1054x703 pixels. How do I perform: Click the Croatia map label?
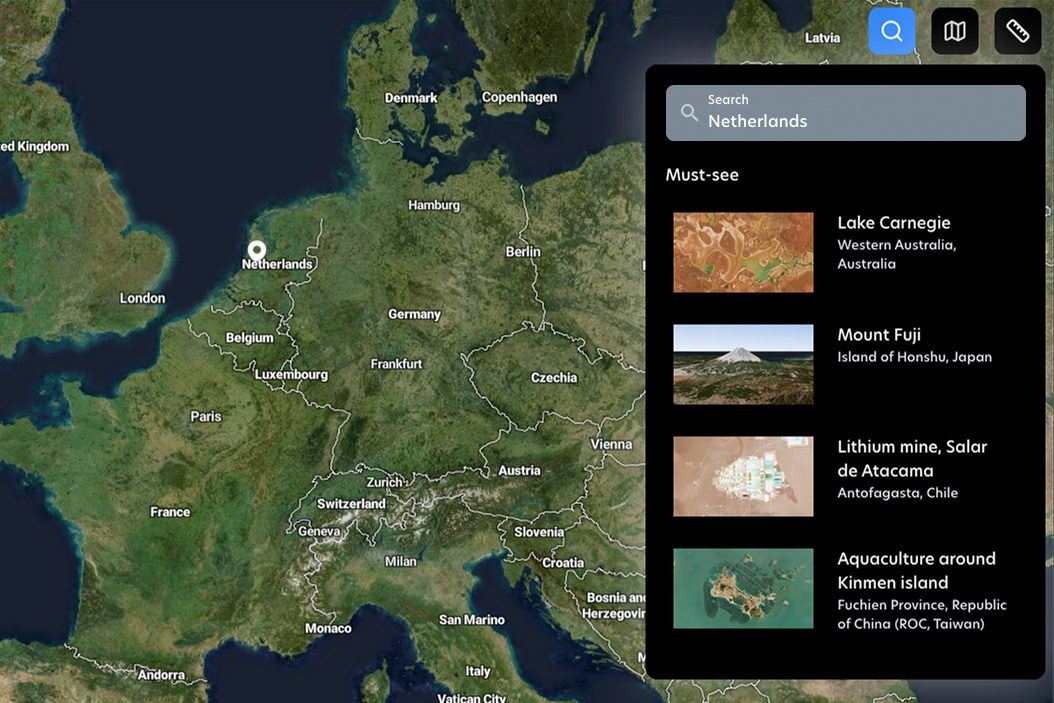pos(563,563)
